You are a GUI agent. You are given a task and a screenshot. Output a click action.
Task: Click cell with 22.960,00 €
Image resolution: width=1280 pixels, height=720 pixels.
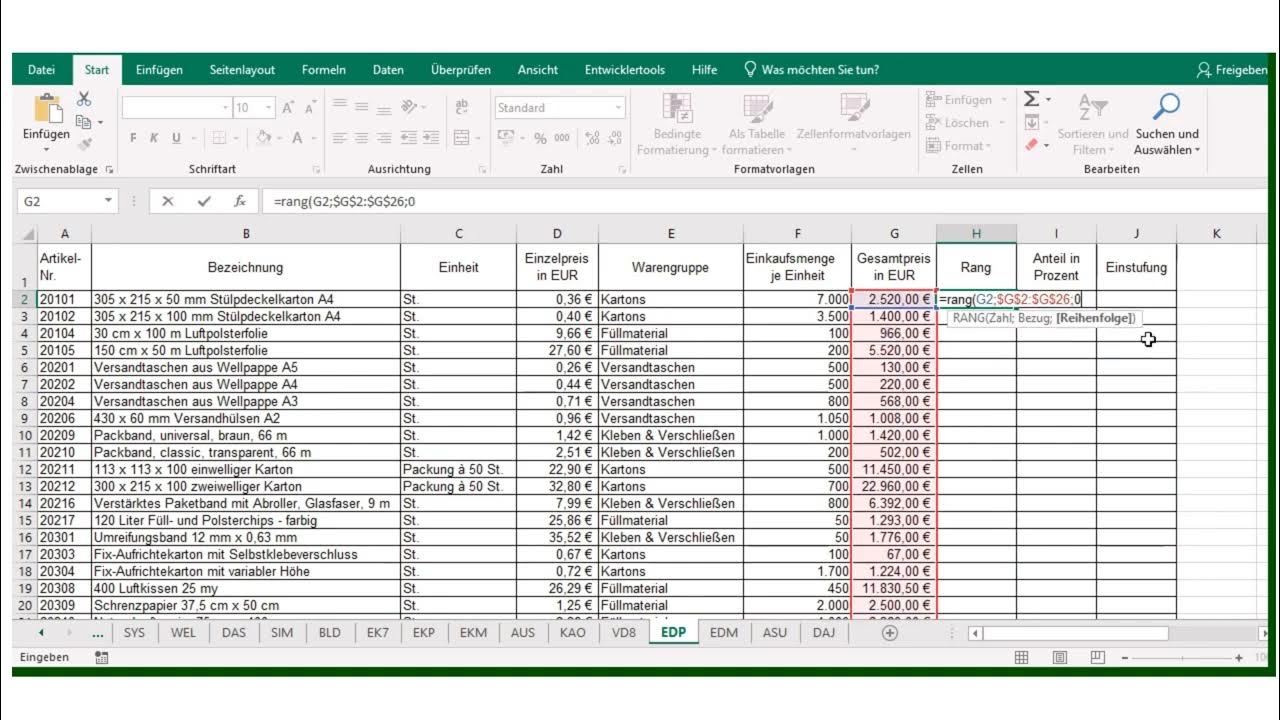click(894, 487)
